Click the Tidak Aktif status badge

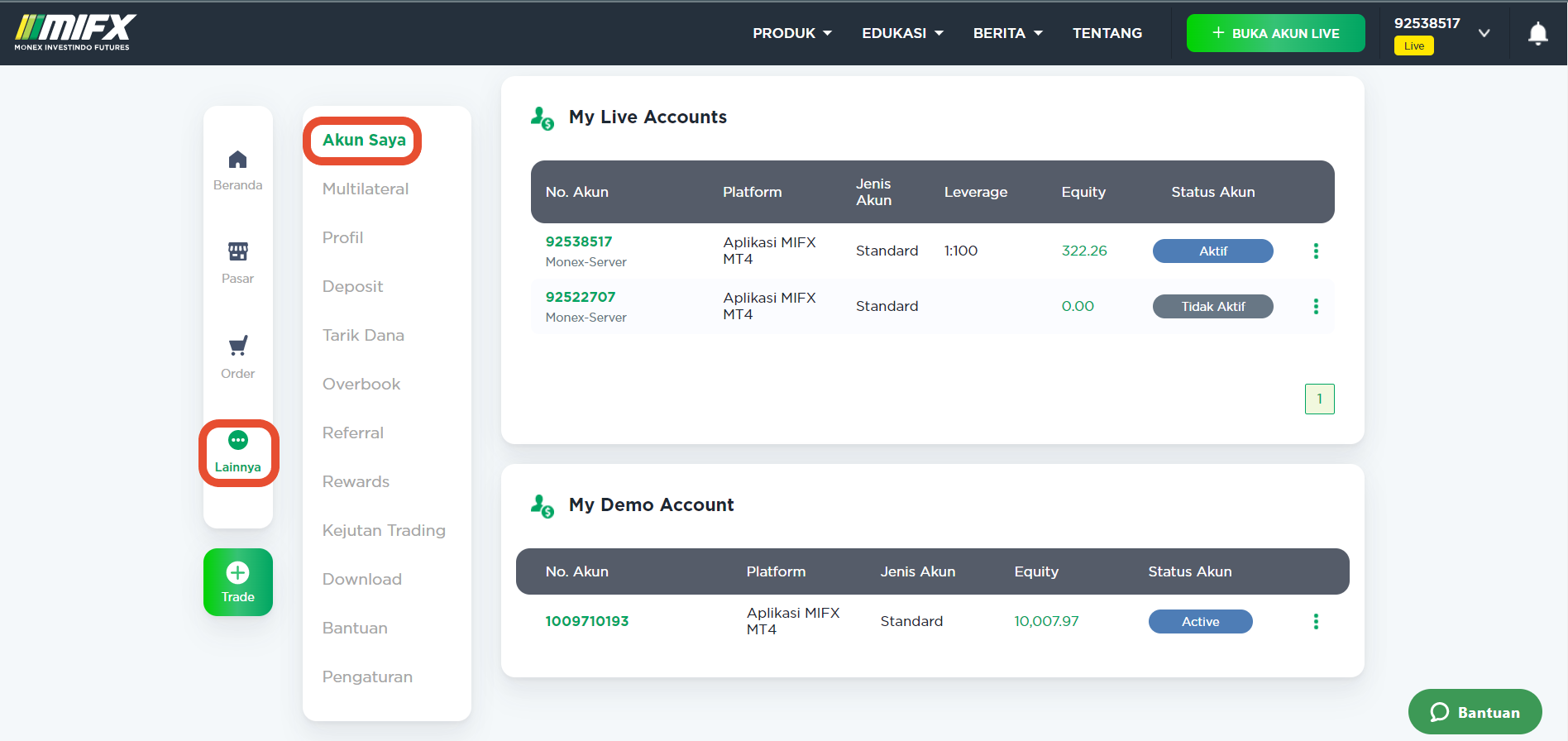1213,306
